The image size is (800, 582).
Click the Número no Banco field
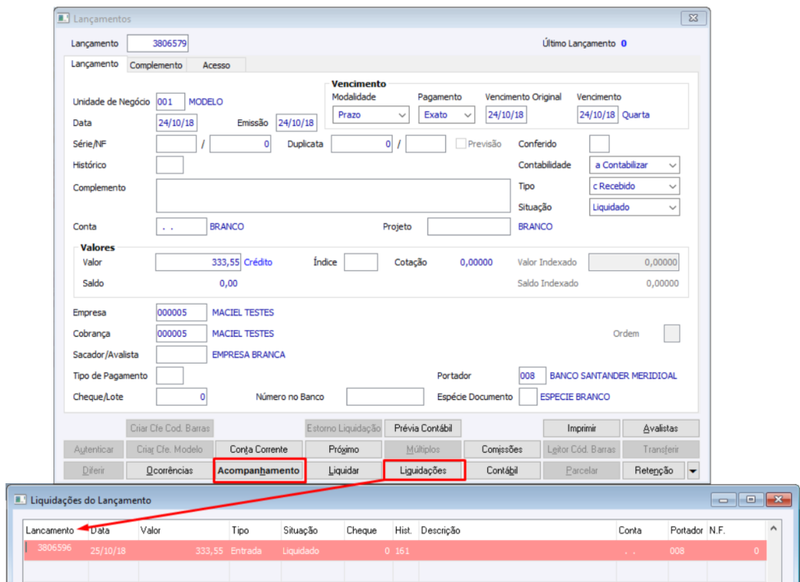click(x=385, y=397)
